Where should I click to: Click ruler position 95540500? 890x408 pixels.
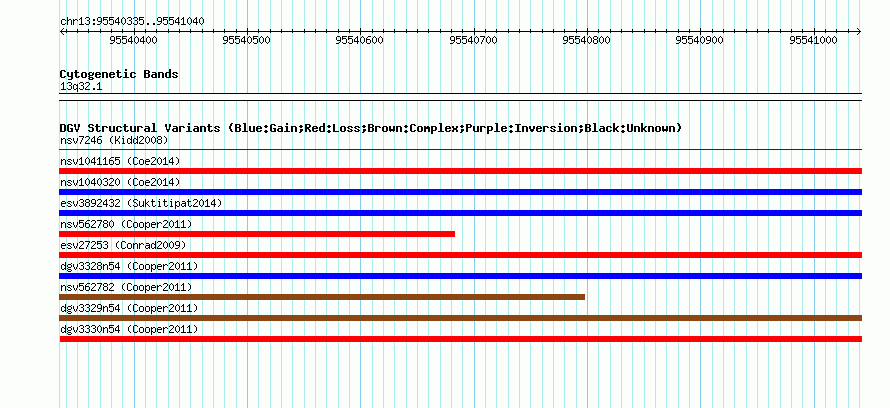[x=247, y=40]
